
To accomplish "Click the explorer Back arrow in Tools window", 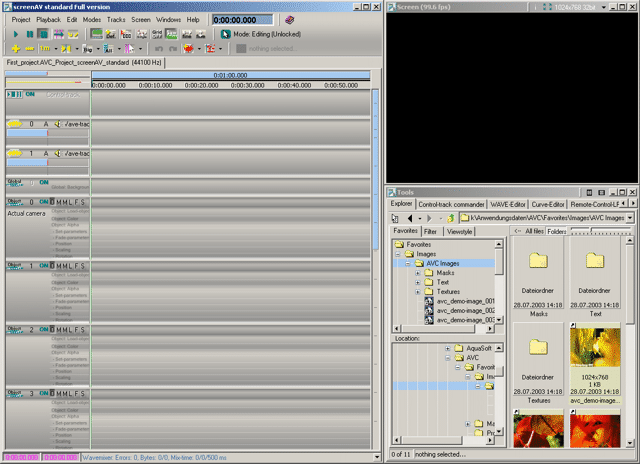I will (x=410, y=218).
